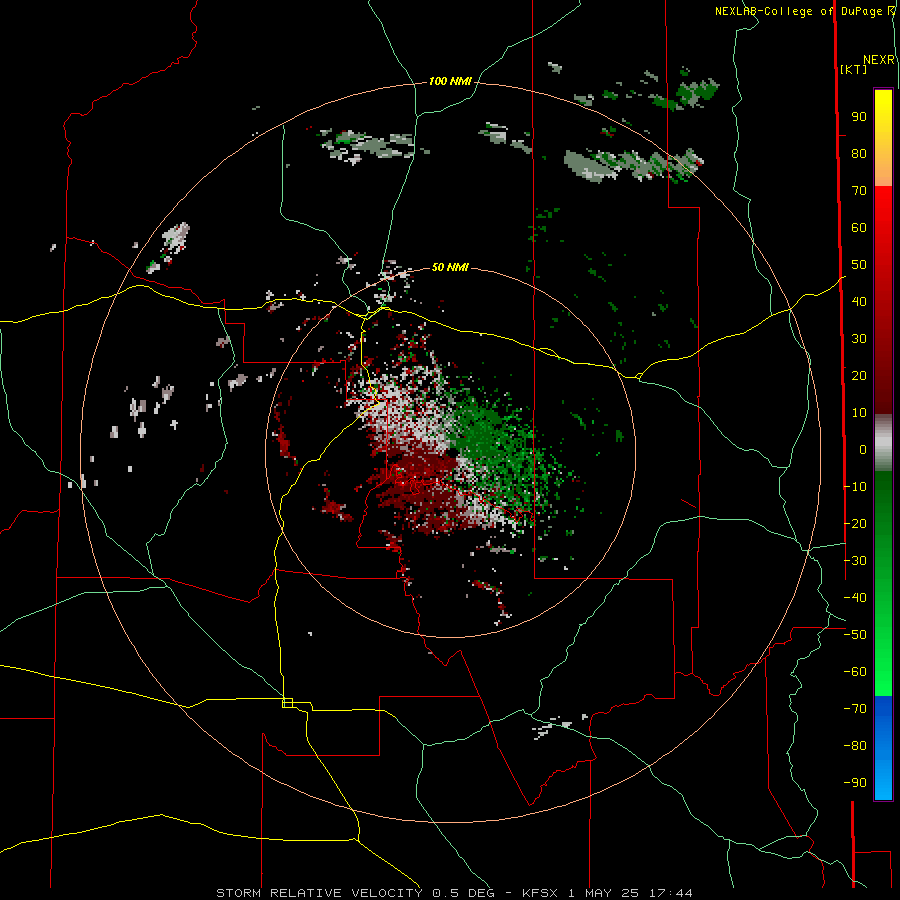Click the Storm Relative Velocity caption at bottom
The width and height of the screenshot is (900, 900).
point(454,893)
